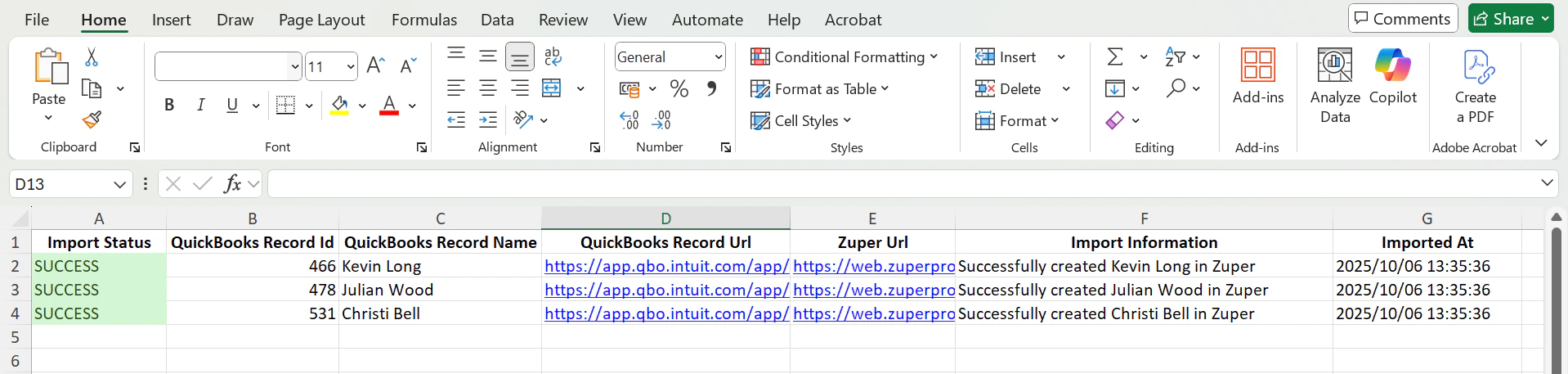Toggle Align Right
Screen dimensions: 1568x374
tap(520, 88)
